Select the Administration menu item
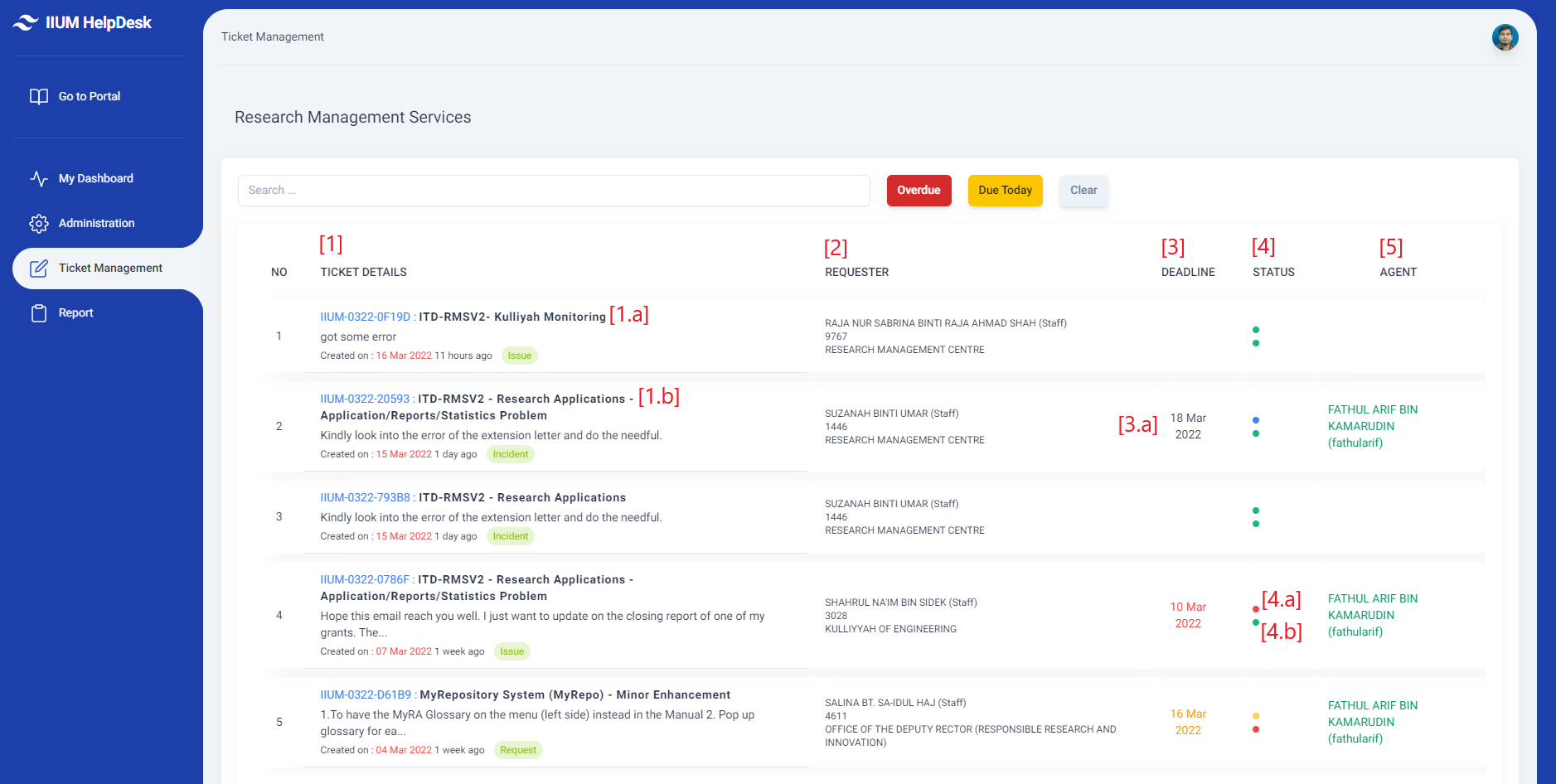 click(x=96, y=223)
